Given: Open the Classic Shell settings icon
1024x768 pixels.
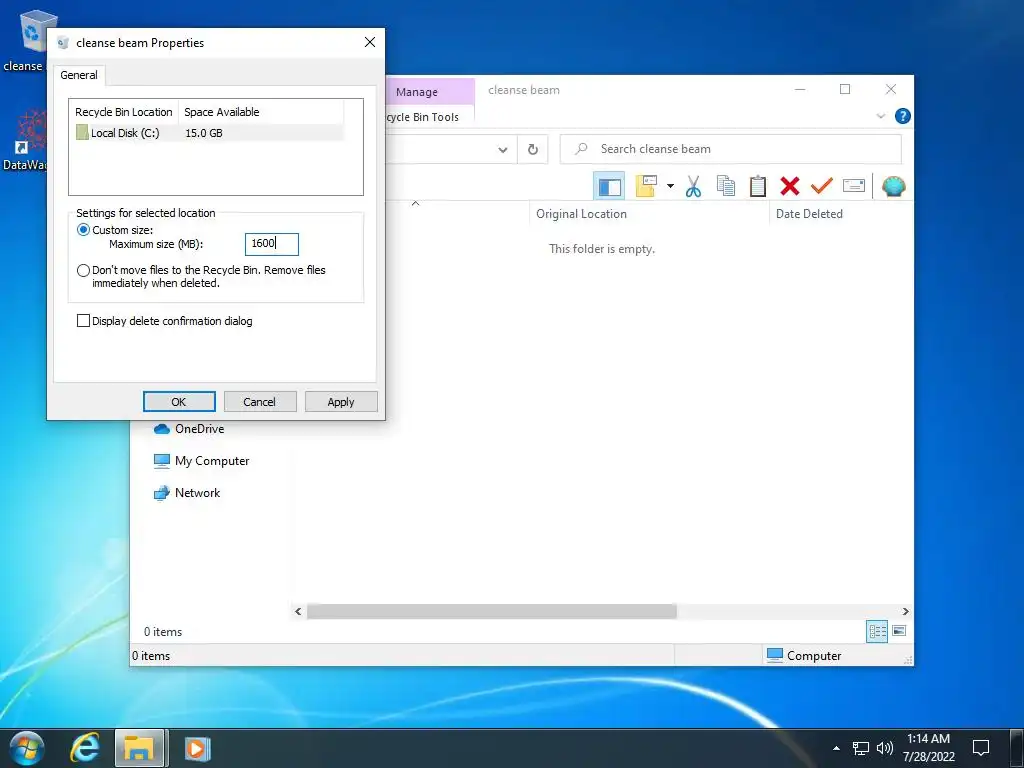Looking at the screenshot, I should [893, 186].
